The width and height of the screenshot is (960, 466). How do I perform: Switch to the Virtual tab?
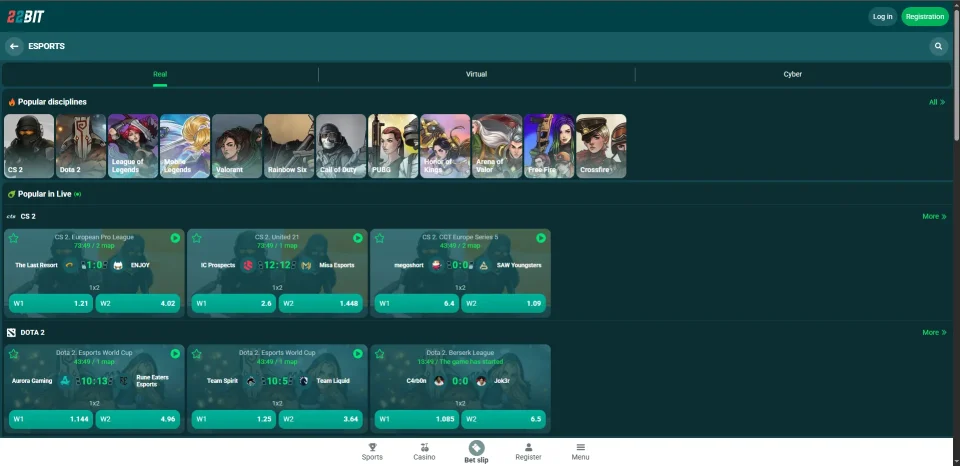[x=476, y=74]
